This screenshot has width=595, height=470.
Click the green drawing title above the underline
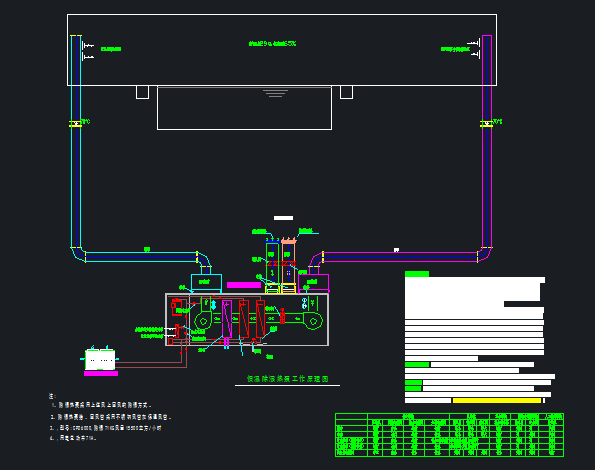tap(288, 379)
